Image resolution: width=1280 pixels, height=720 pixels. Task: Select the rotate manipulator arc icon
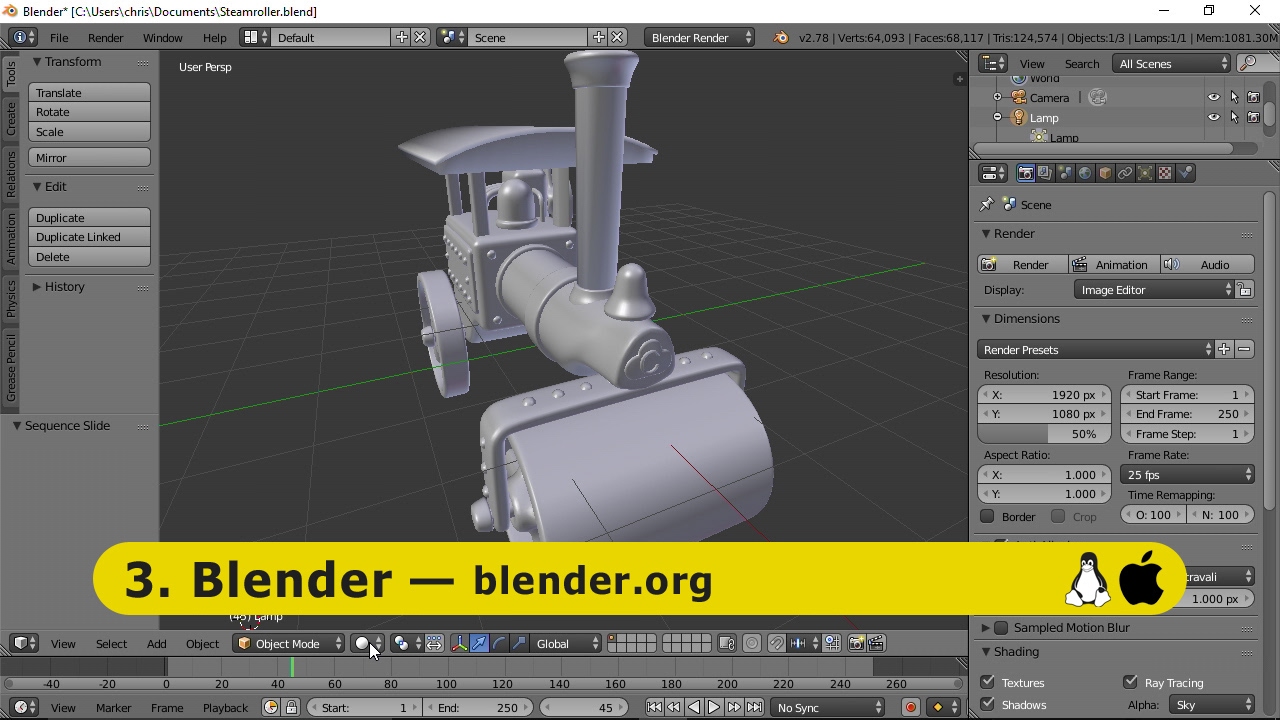499,643
